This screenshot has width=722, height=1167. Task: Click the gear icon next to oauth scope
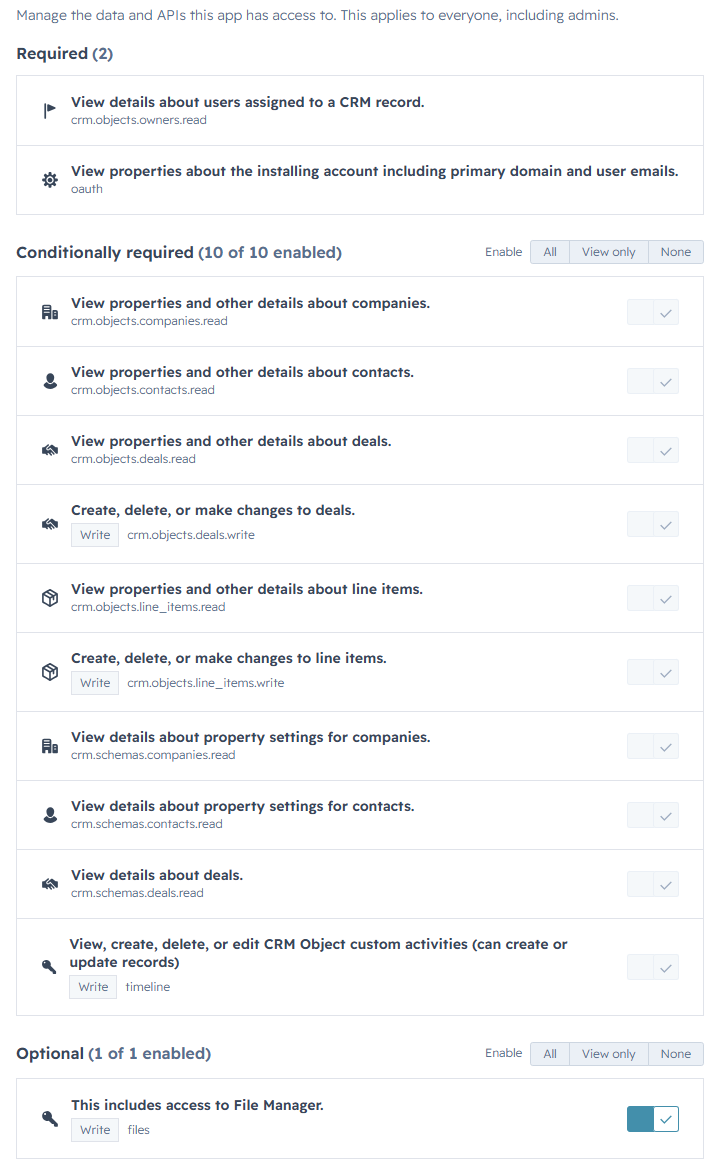(50, 180)
